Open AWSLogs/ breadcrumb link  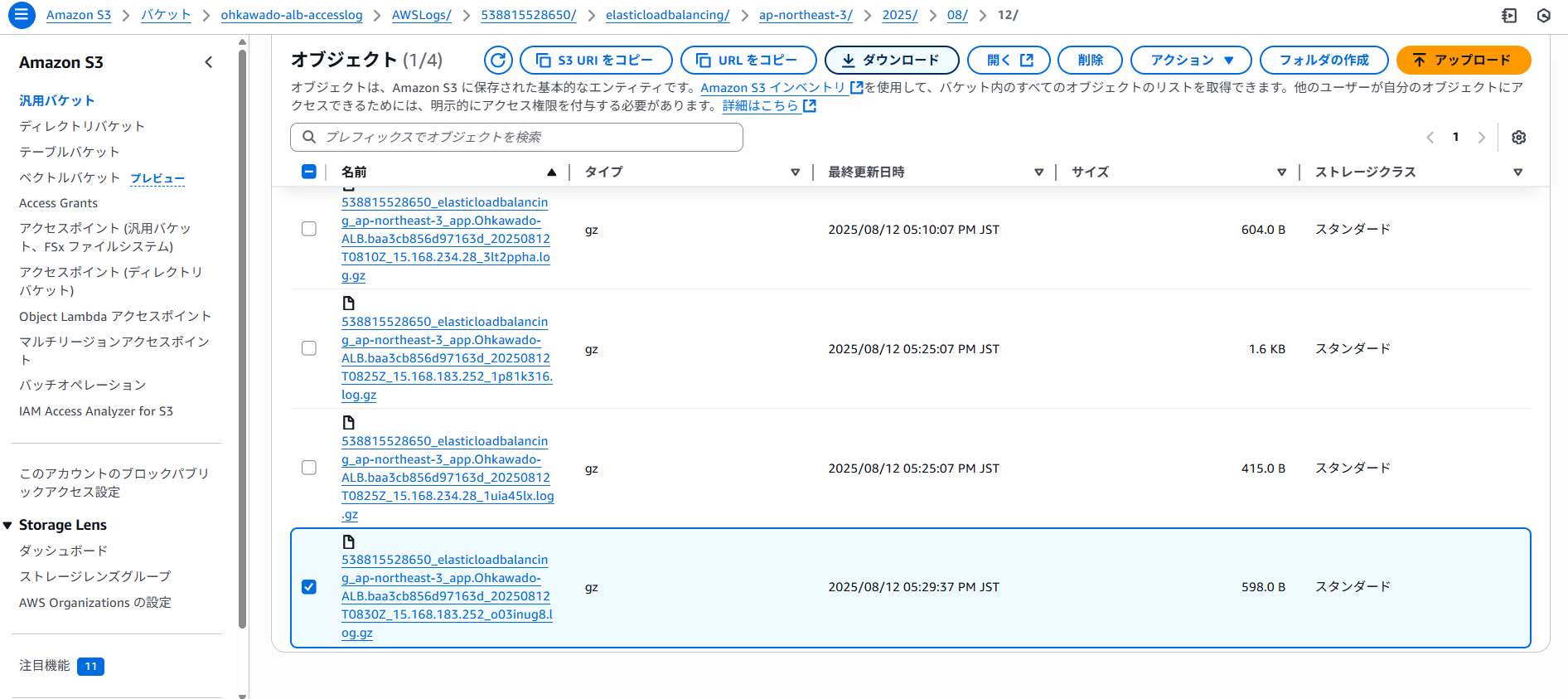[x=422, y=15]
